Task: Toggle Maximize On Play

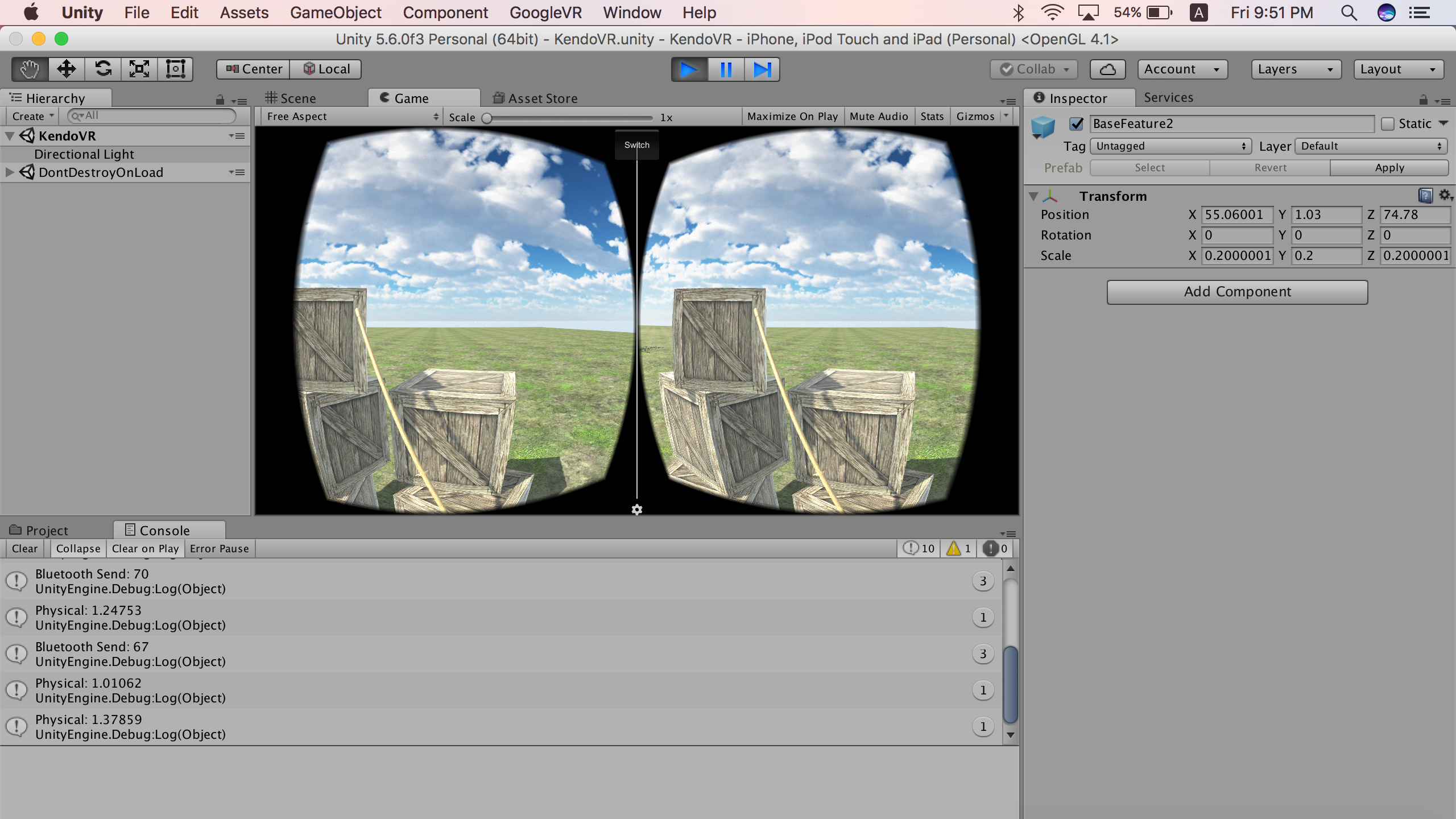Action: [x=792, y=116]
